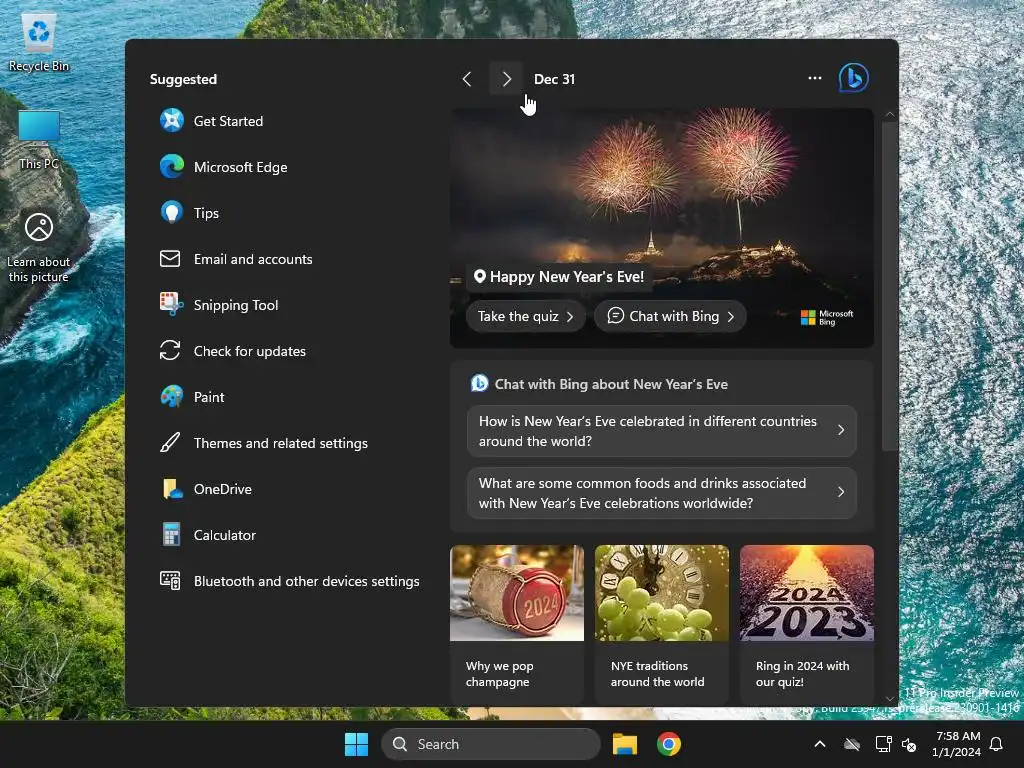The image size is (1024, 768).
Task: Click the scrollbar up arrow
Action: 889,114
